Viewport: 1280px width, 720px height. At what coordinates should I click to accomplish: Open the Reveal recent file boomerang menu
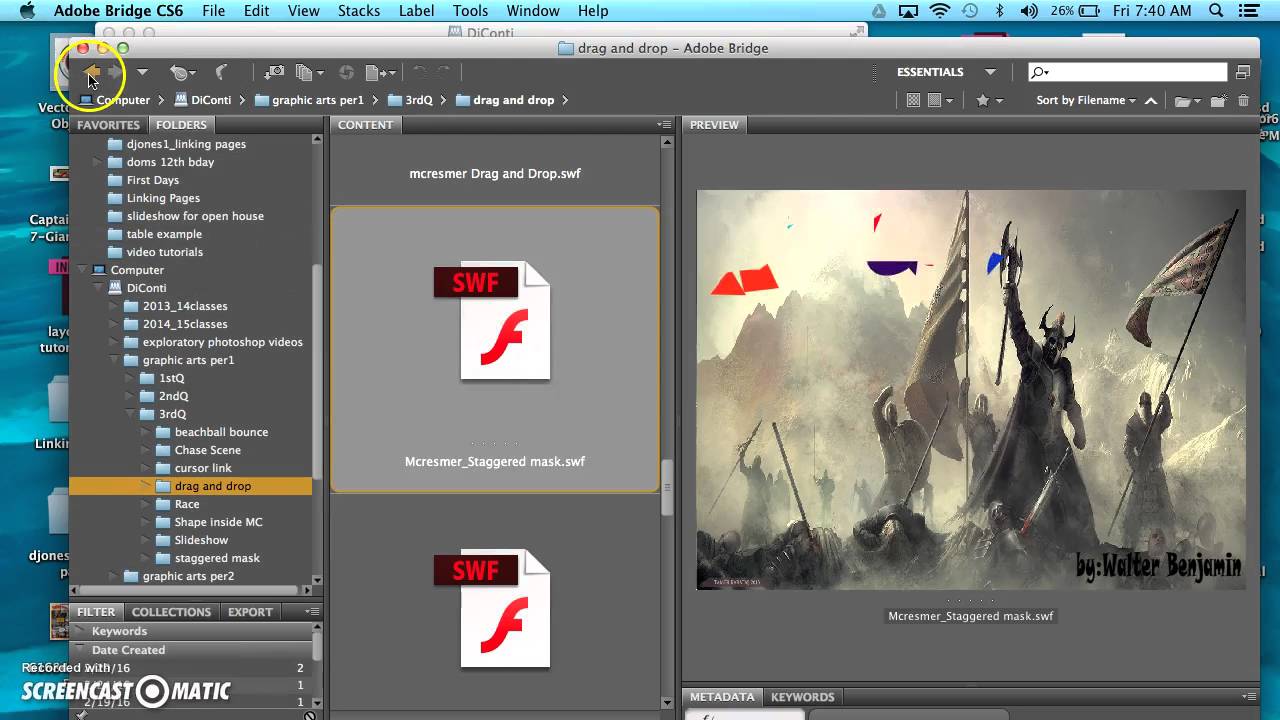pyautogui.click(x=181, y=72)
